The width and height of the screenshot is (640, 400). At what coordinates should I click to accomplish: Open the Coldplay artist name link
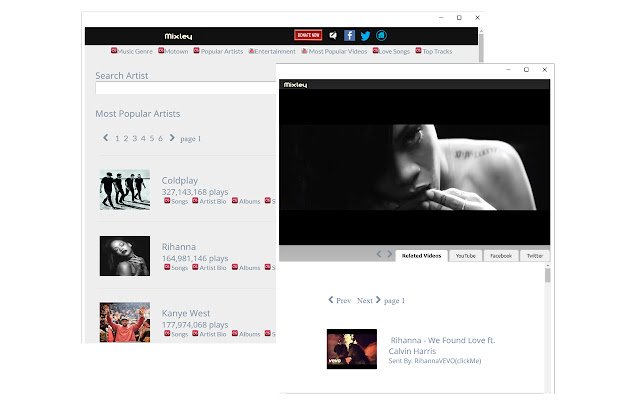pos(180,180)
